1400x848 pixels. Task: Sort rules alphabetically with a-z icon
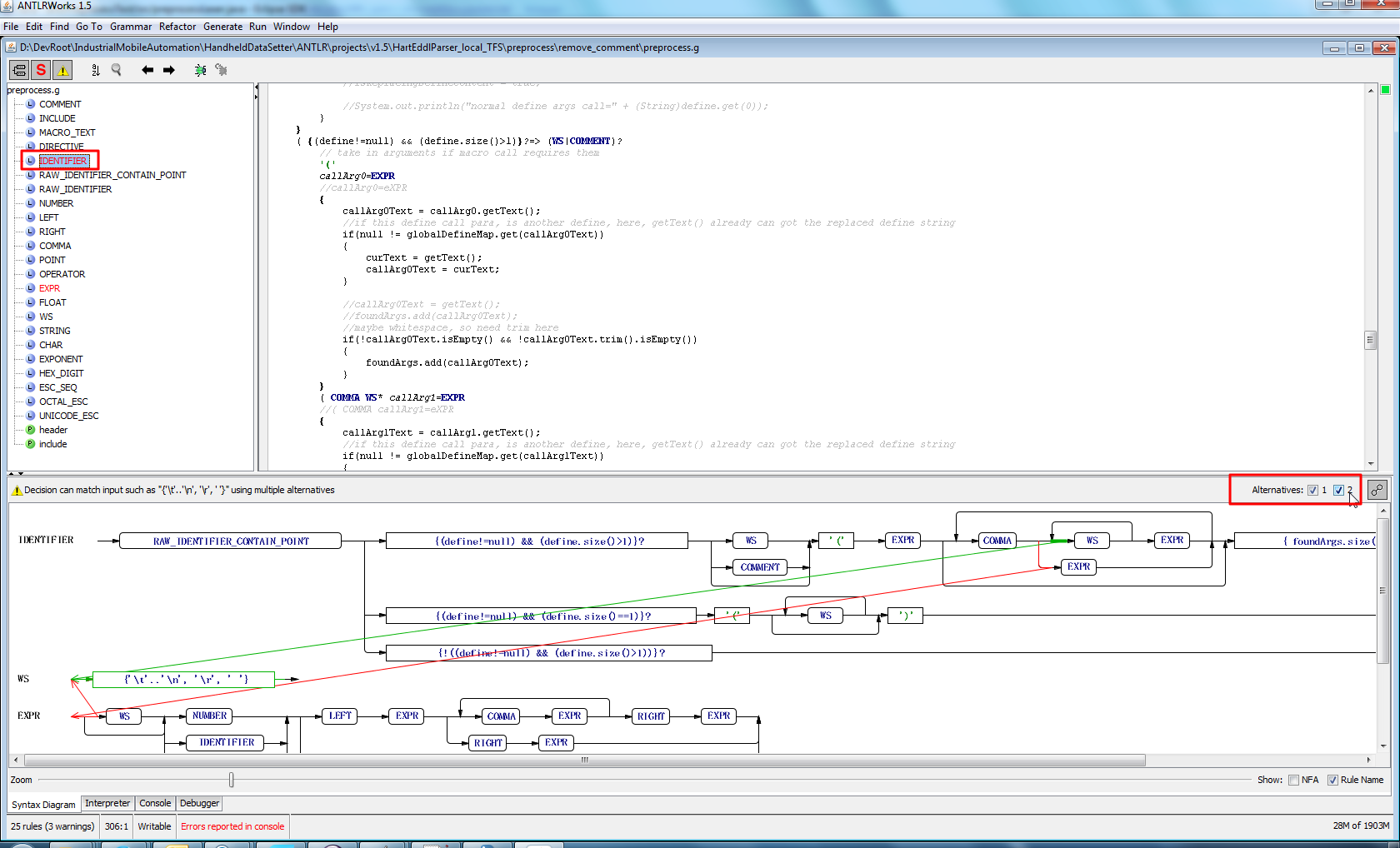pos(96,70)
